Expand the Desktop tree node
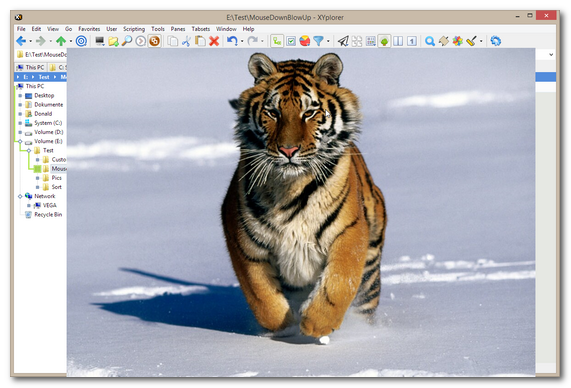Screen dimensions: 571x388 20,95
